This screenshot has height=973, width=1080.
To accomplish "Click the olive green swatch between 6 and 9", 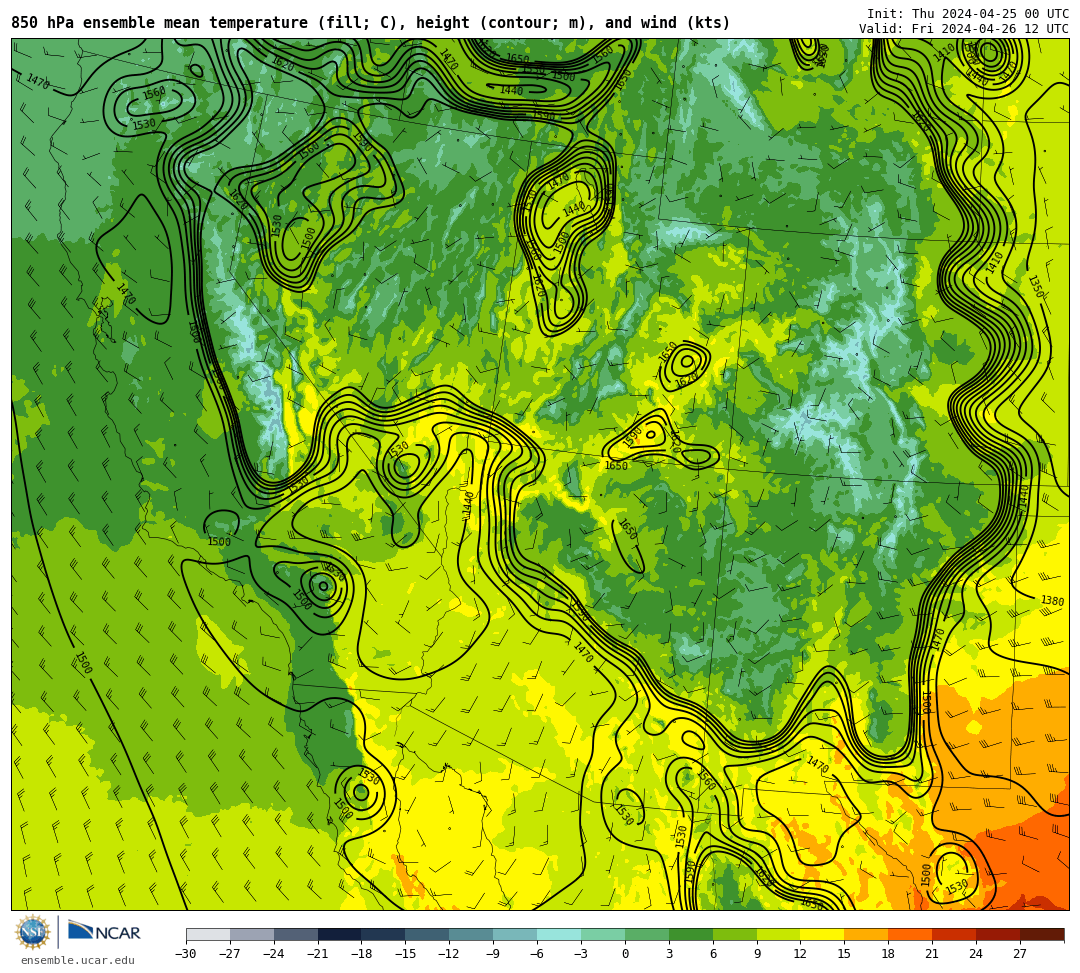I will click(x=735, y=934).
